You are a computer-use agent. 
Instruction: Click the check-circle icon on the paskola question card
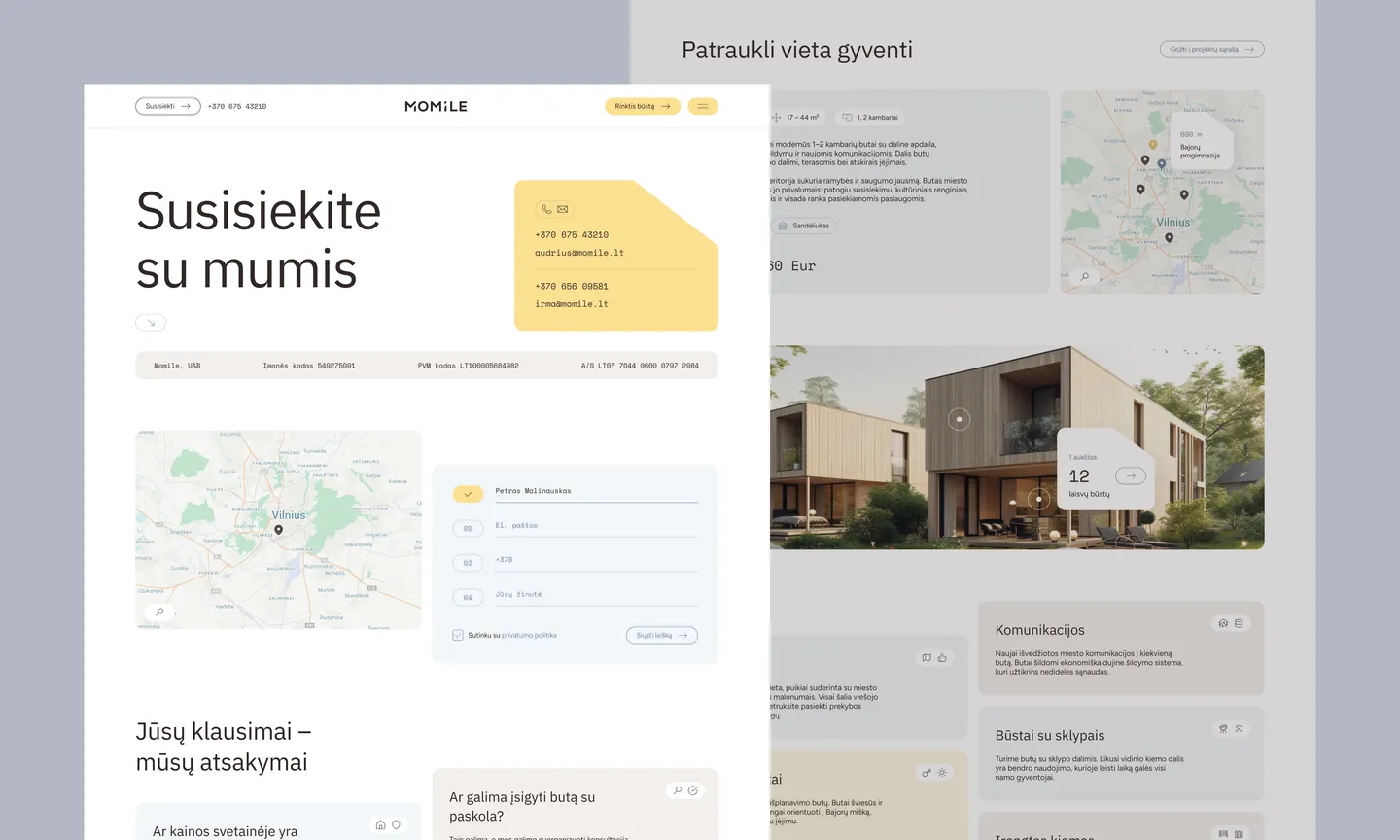(x=693, y=790)
